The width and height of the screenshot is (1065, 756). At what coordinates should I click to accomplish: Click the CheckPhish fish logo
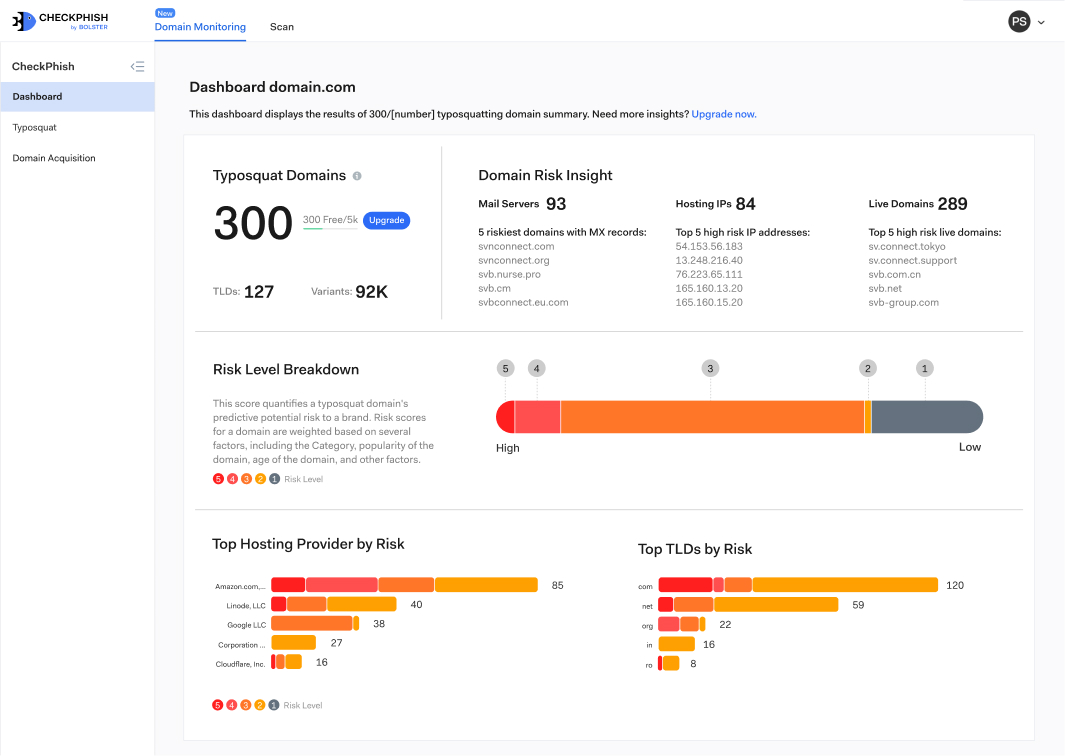(x=24, y=21)
